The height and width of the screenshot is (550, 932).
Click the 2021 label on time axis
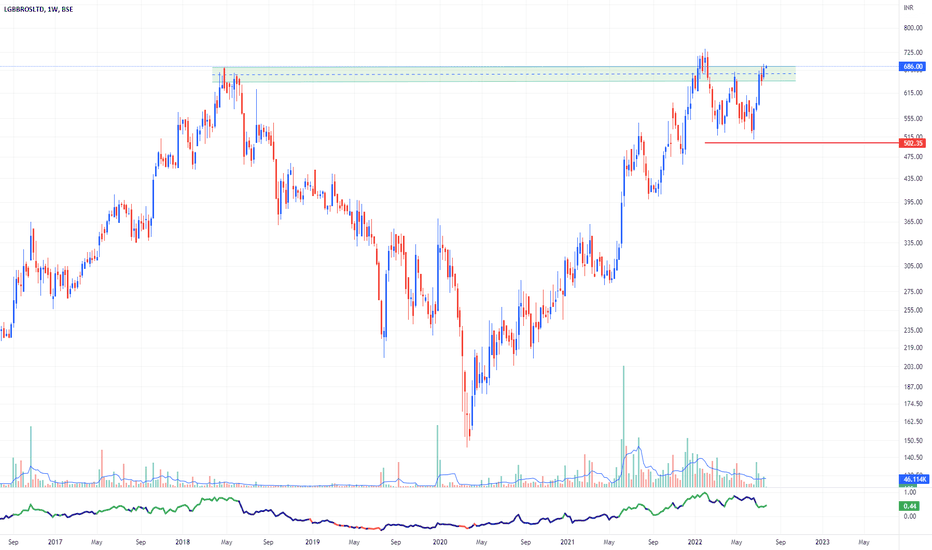568,542
